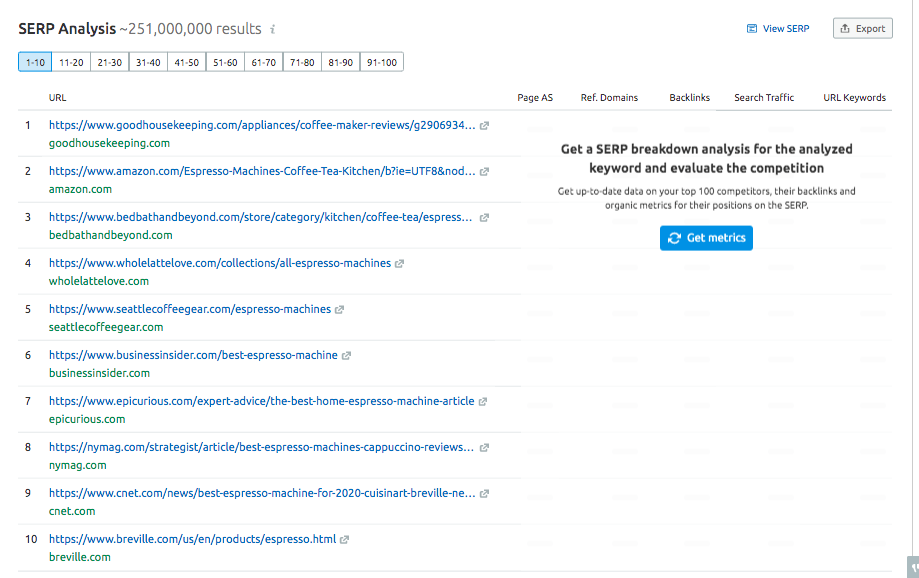Go to the 61-70 results page
The height and width of the screenshot is (578, 919).
(x=264, y=62)
